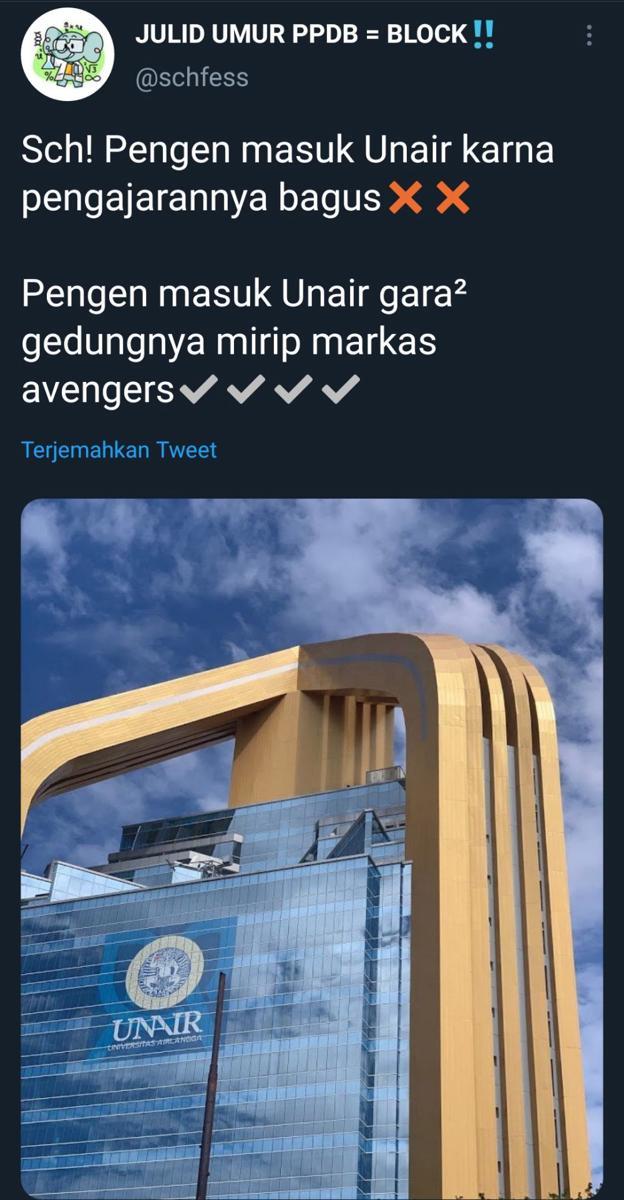Click the word "avengers" in the tweet

(98, 391)
